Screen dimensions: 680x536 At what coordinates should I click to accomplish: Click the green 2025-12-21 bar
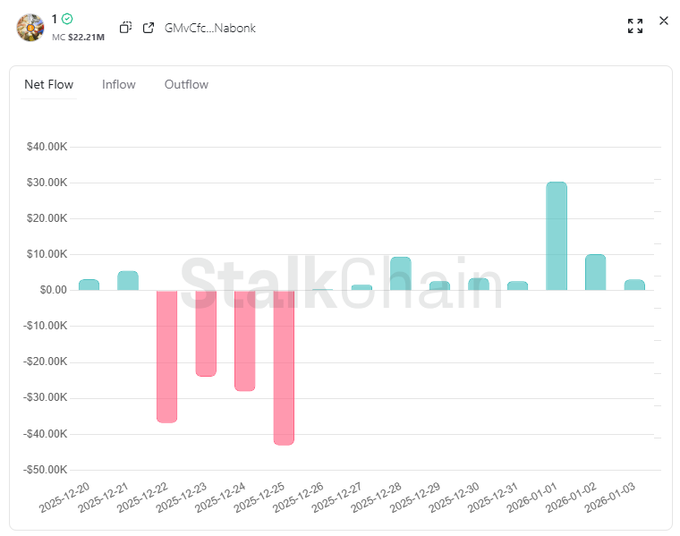click(128, 281)
